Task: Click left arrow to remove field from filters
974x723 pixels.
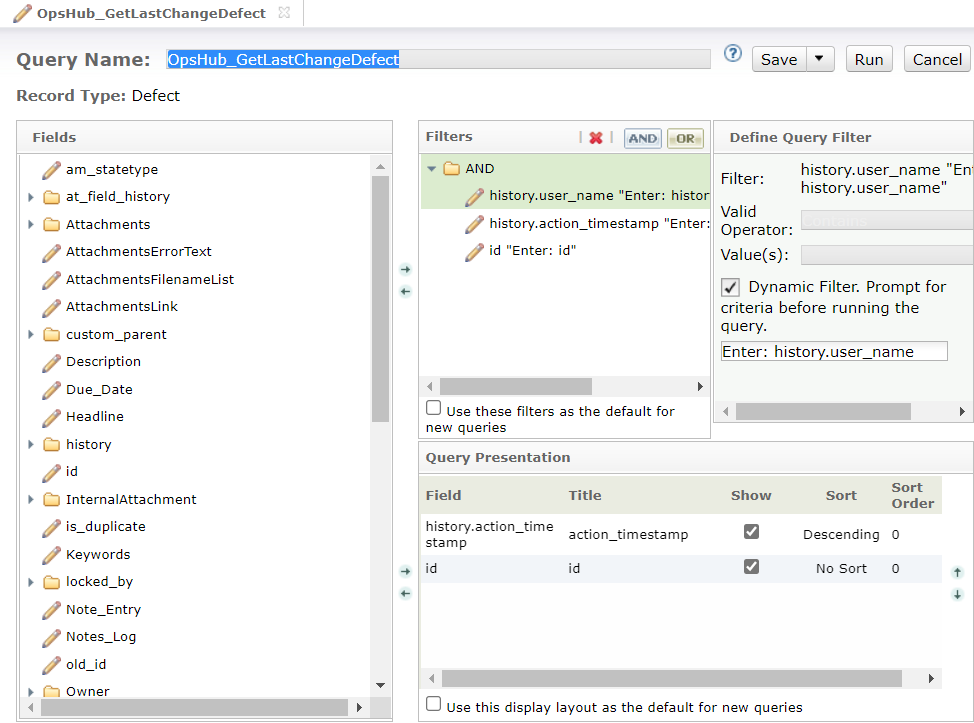Action: [405, 291]
